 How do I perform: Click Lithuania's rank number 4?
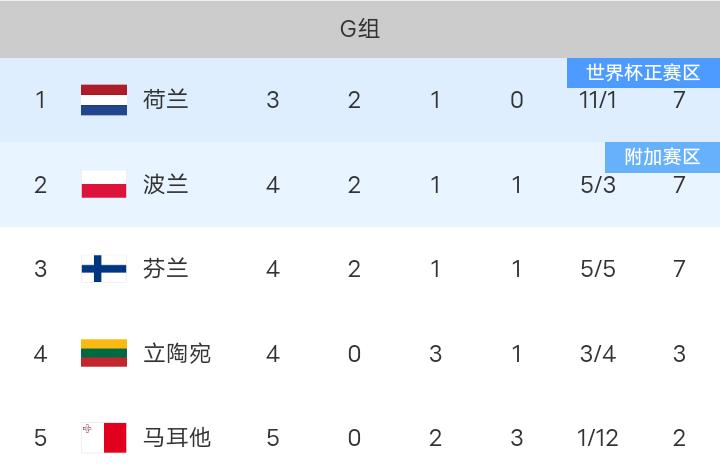click(x=40, y=354)
